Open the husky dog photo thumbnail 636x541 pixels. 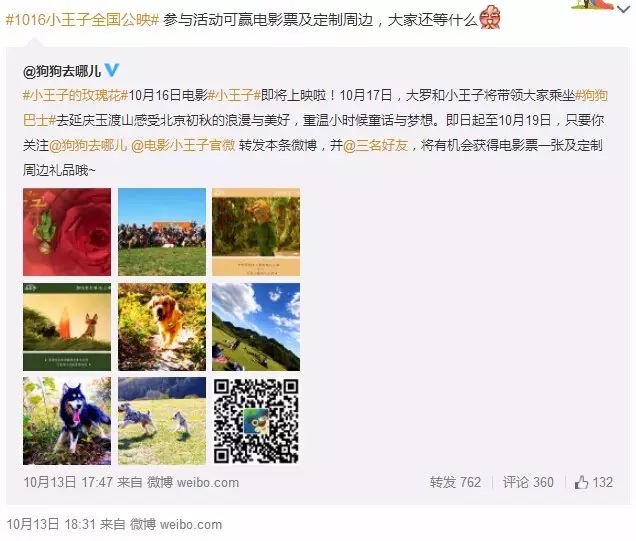point(67,421)
